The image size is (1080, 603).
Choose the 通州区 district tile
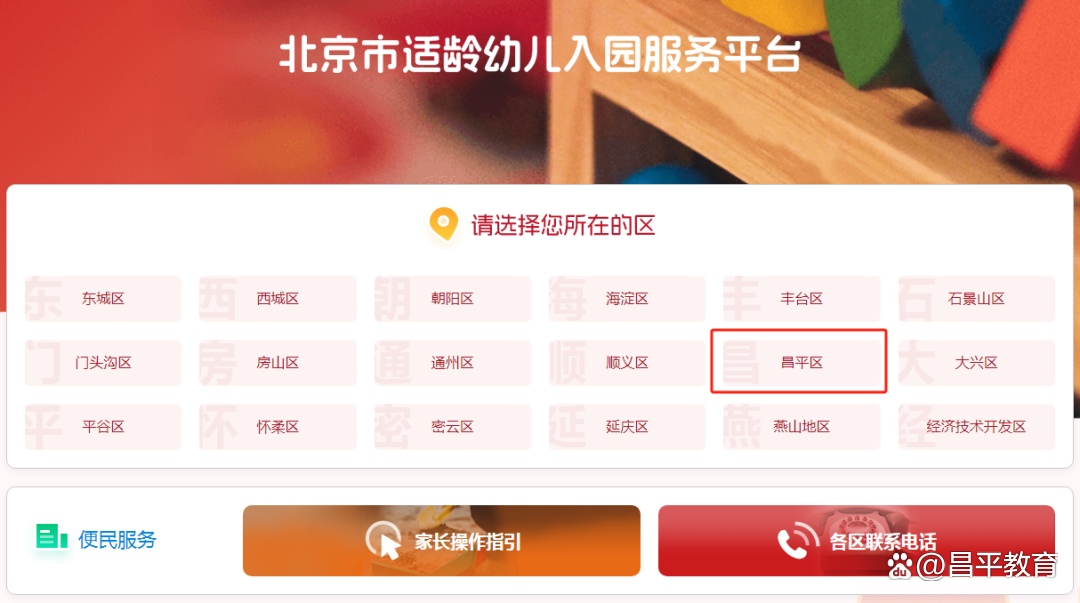point(453,362)
